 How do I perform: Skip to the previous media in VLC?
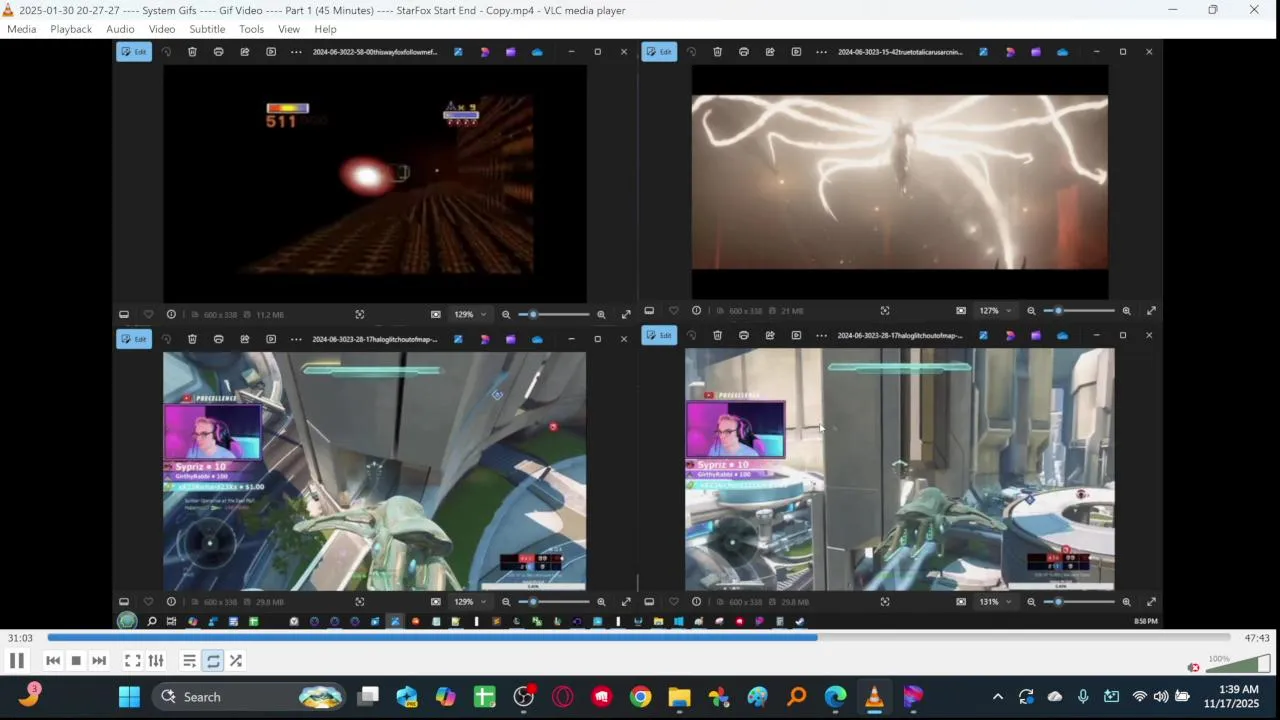(53, 661)
